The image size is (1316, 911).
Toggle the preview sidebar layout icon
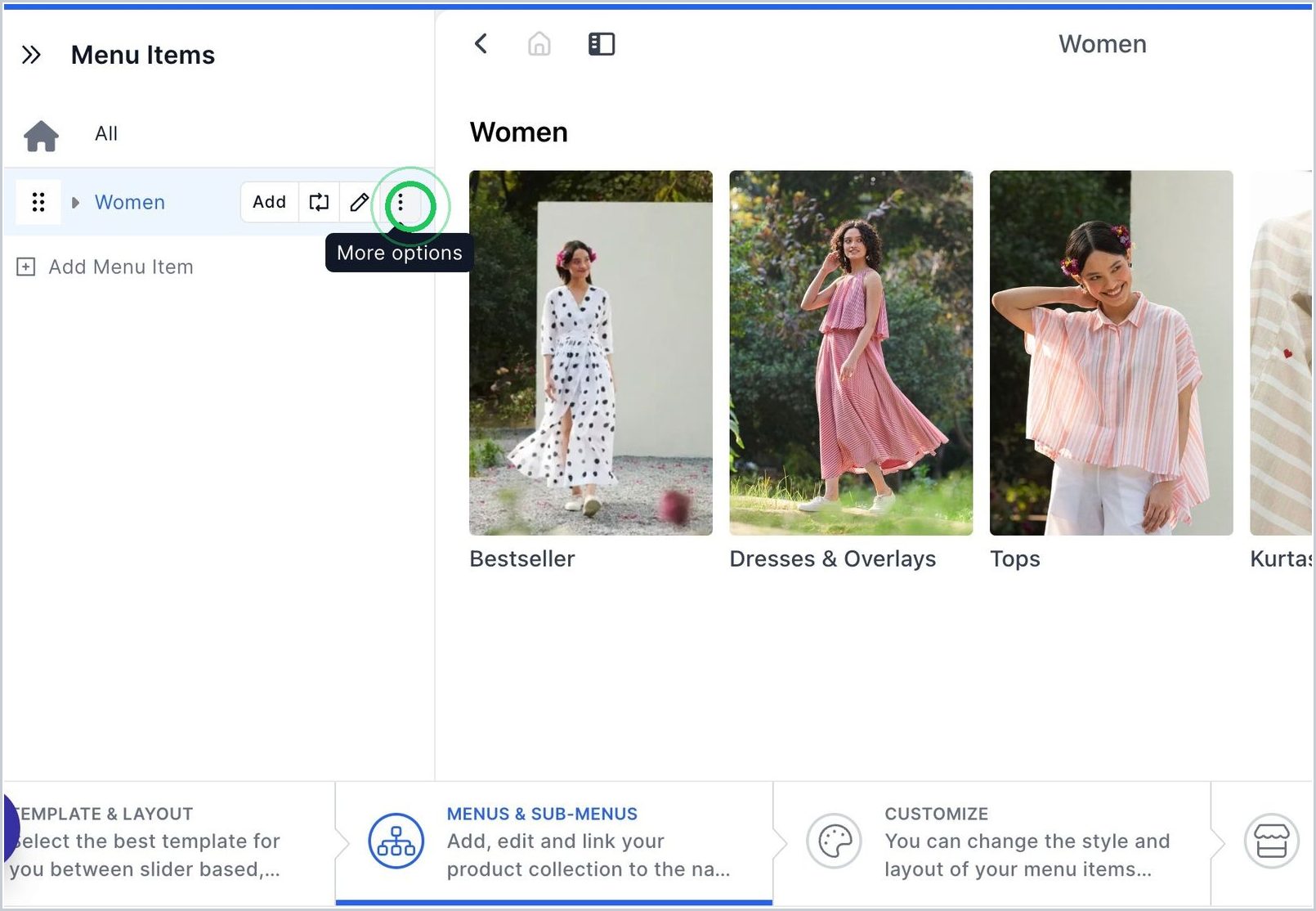pos(602,43)
